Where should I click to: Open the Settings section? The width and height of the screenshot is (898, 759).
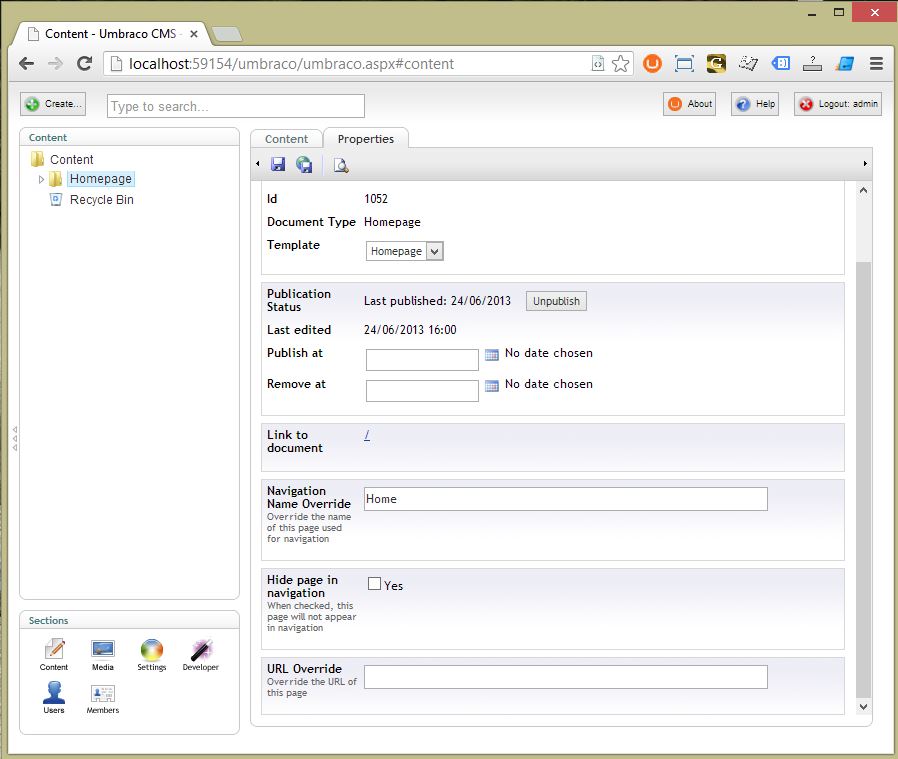(x=152, y=655)
